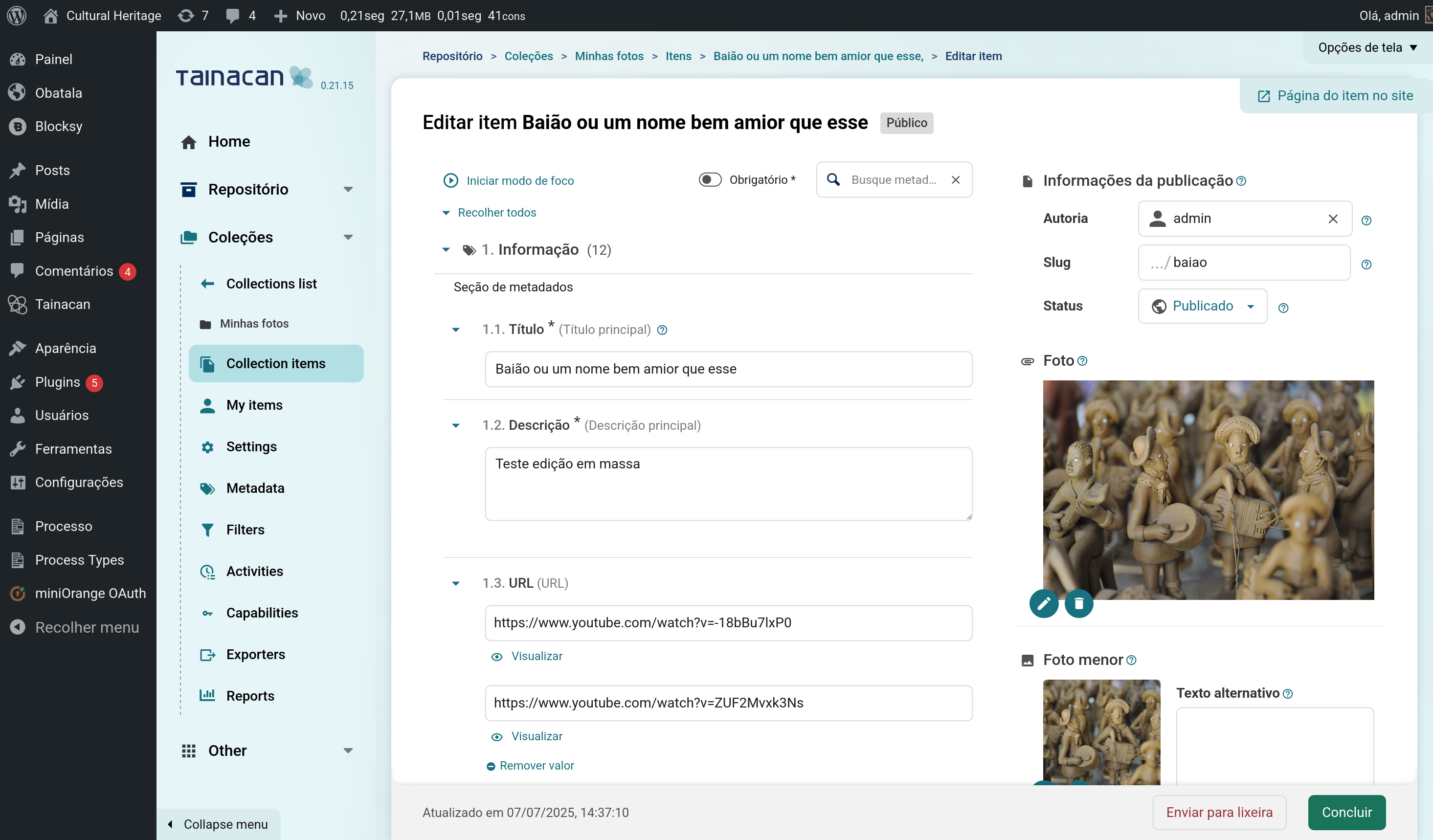Collapse the 1.3. URL metadata
The height and width of the screenshot is (840, 1433).
tap(455, 583)
